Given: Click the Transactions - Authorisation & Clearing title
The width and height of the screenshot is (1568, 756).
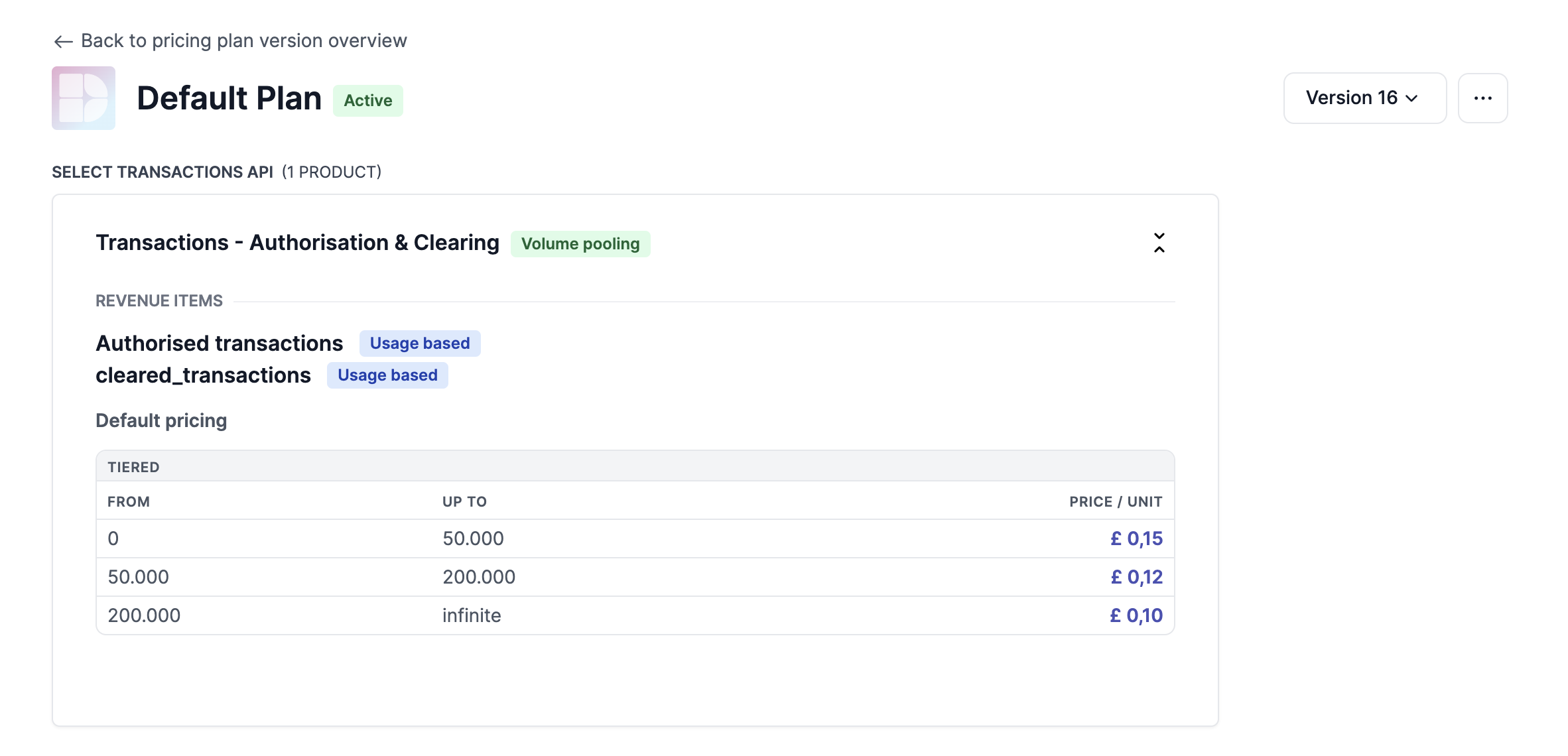Looking at the screenshot, I should click(297, 243).
